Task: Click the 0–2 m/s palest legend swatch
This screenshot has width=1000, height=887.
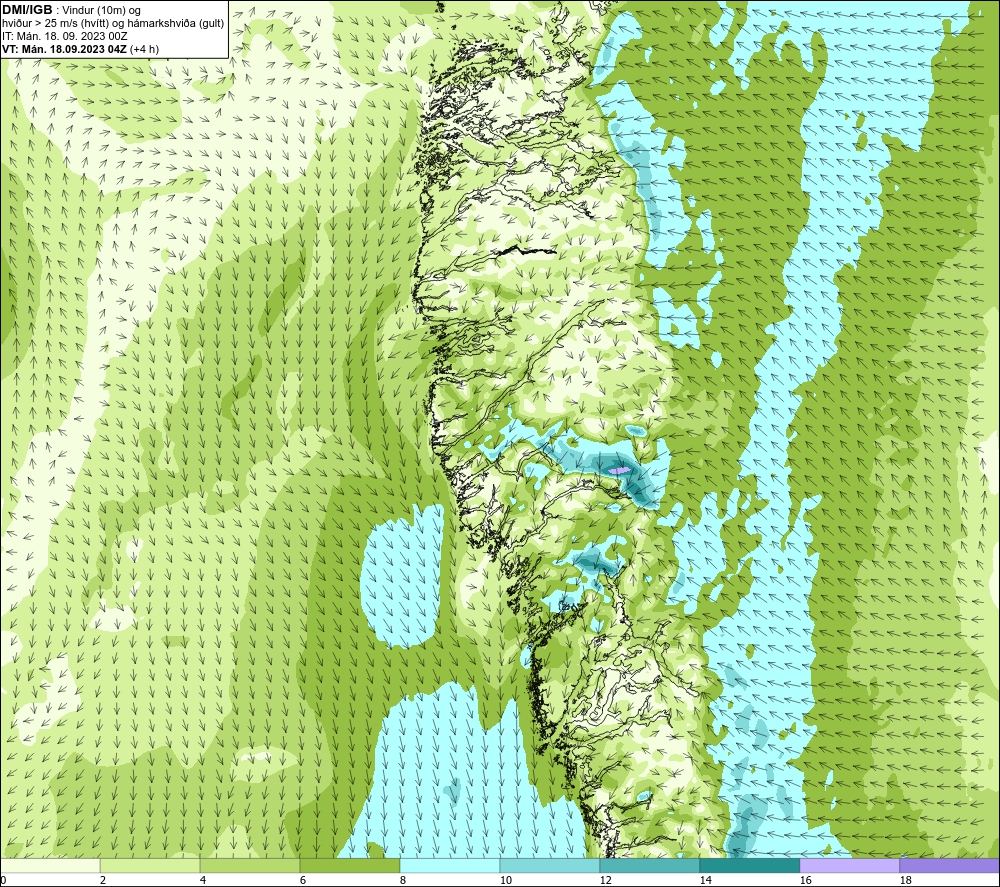Action: 50,865
